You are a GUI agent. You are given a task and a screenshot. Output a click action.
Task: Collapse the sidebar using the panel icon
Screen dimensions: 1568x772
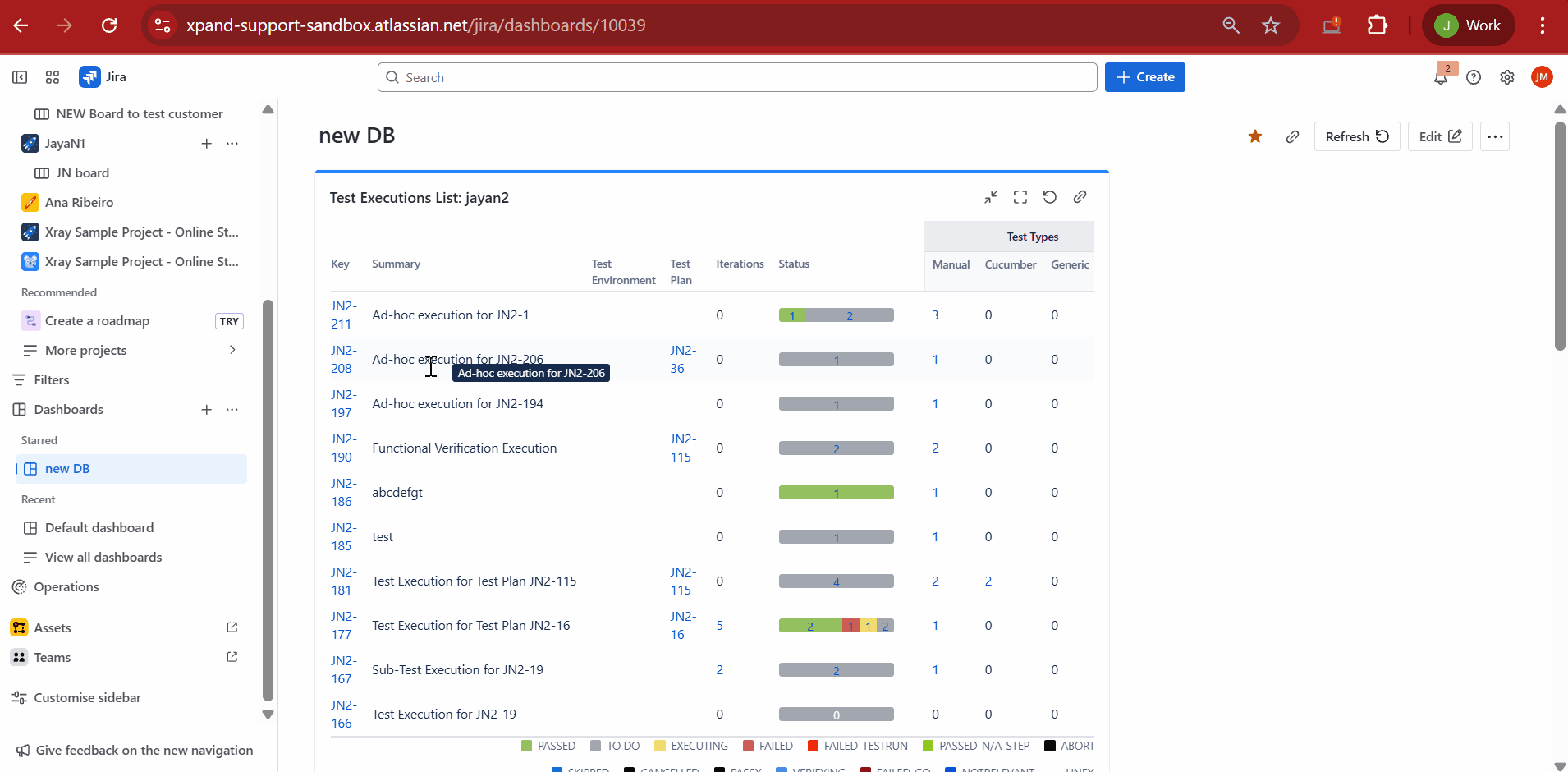pos(20,77)
